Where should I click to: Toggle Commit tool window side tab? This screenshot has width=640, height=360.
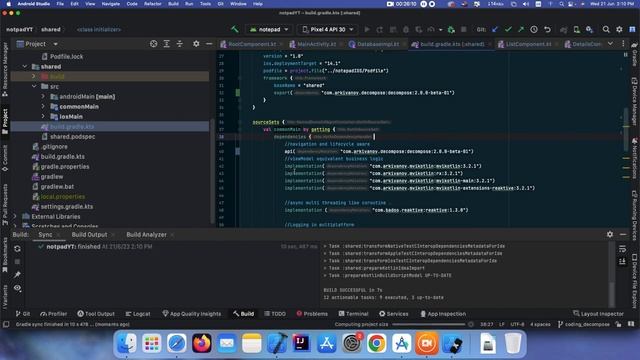5,158
